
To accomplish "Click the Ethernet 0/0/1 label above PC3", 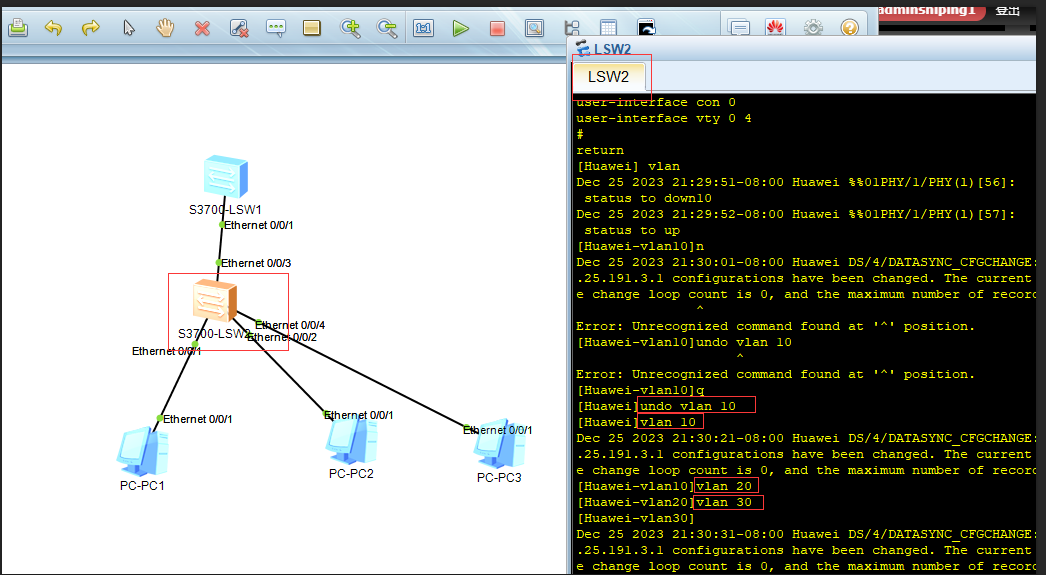I will [x=498, y=430].
